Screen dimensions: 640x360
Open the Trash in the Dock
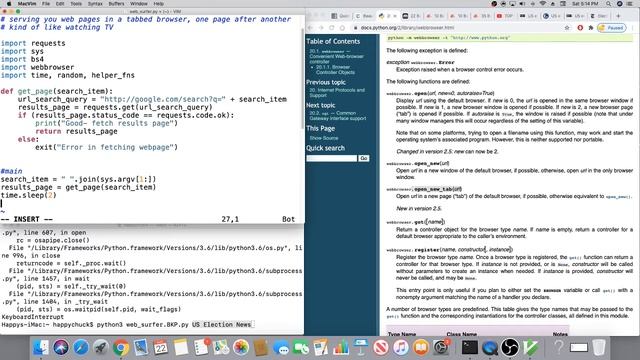598,348
